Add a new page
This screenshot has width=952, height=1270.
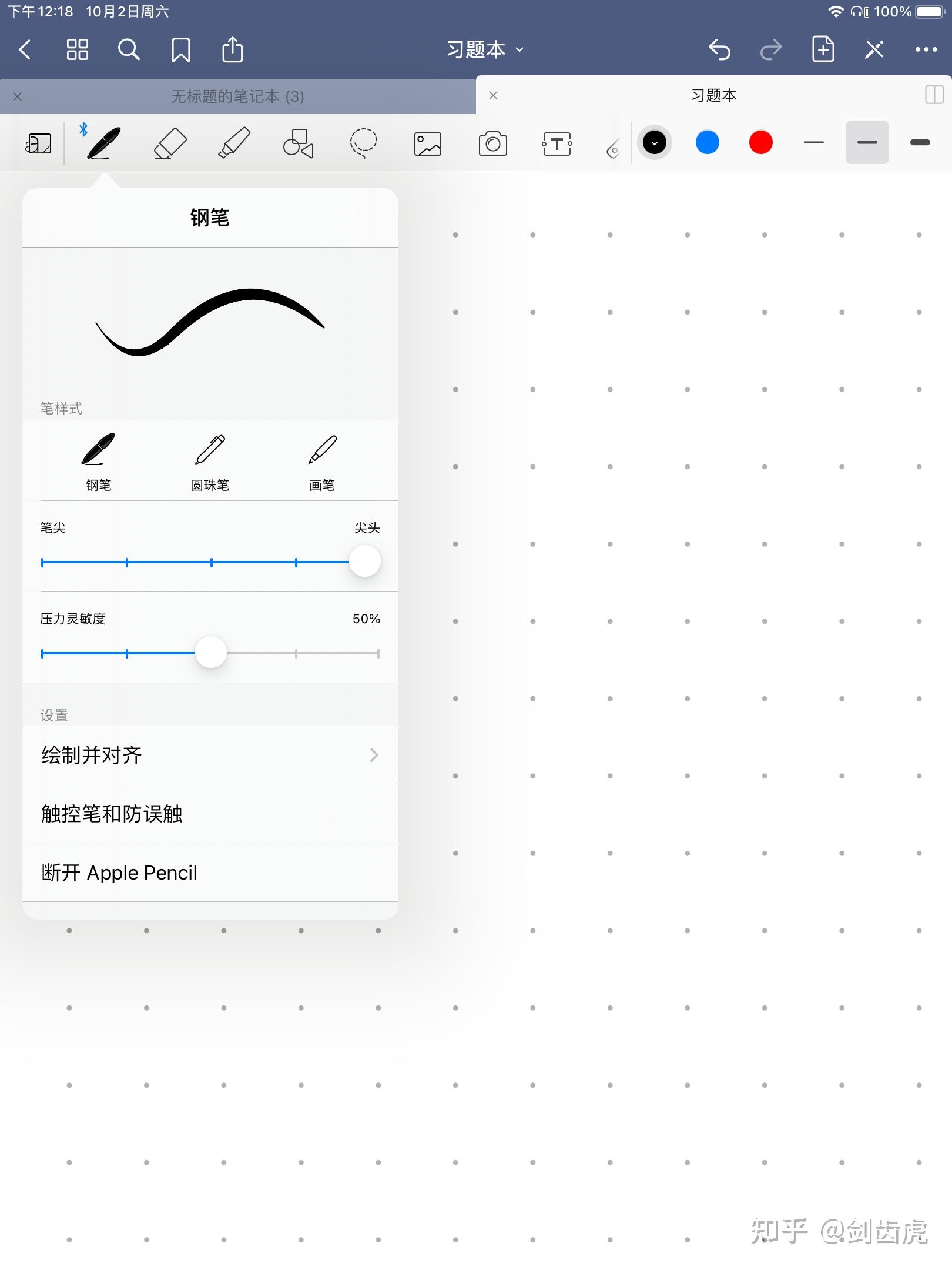[823, 49]
